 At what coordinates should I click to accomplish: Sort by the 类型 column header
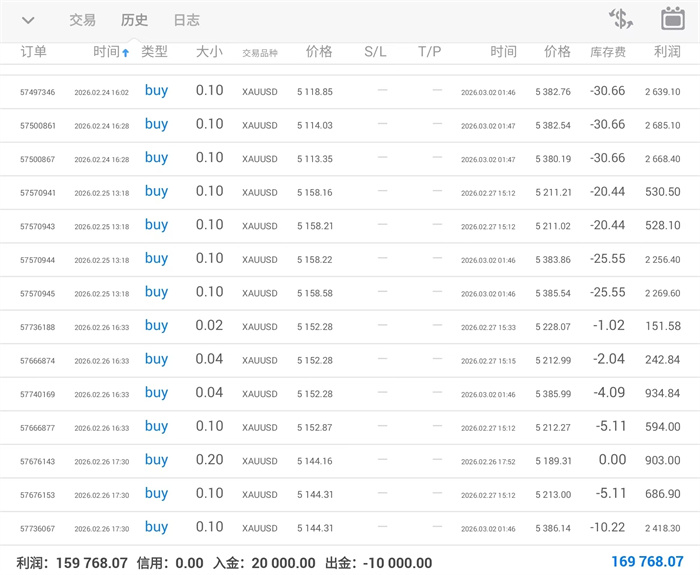155,52
